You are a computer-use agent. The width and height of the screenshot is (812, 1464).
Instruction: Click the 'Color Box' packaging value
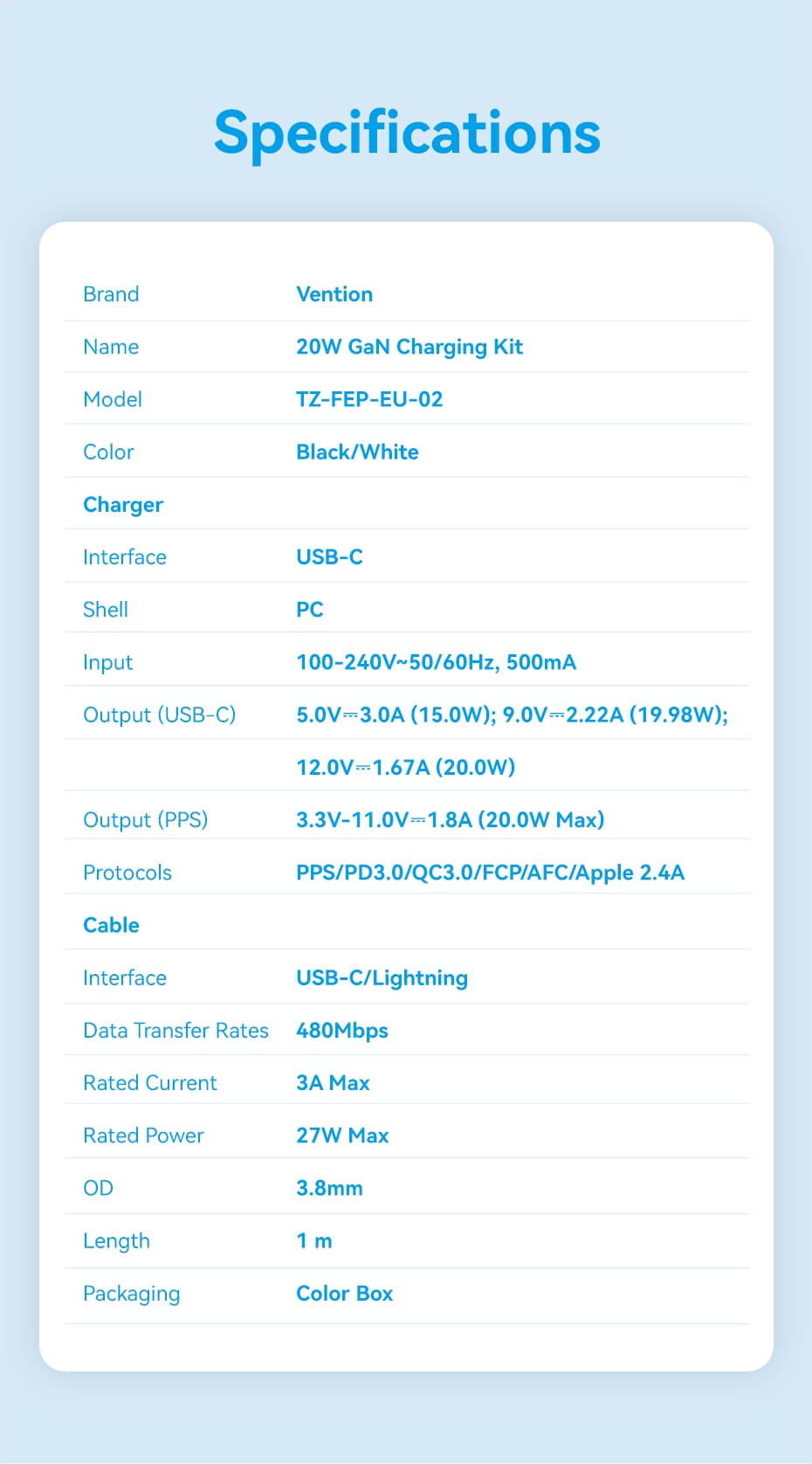click(x=345, y=1294)
